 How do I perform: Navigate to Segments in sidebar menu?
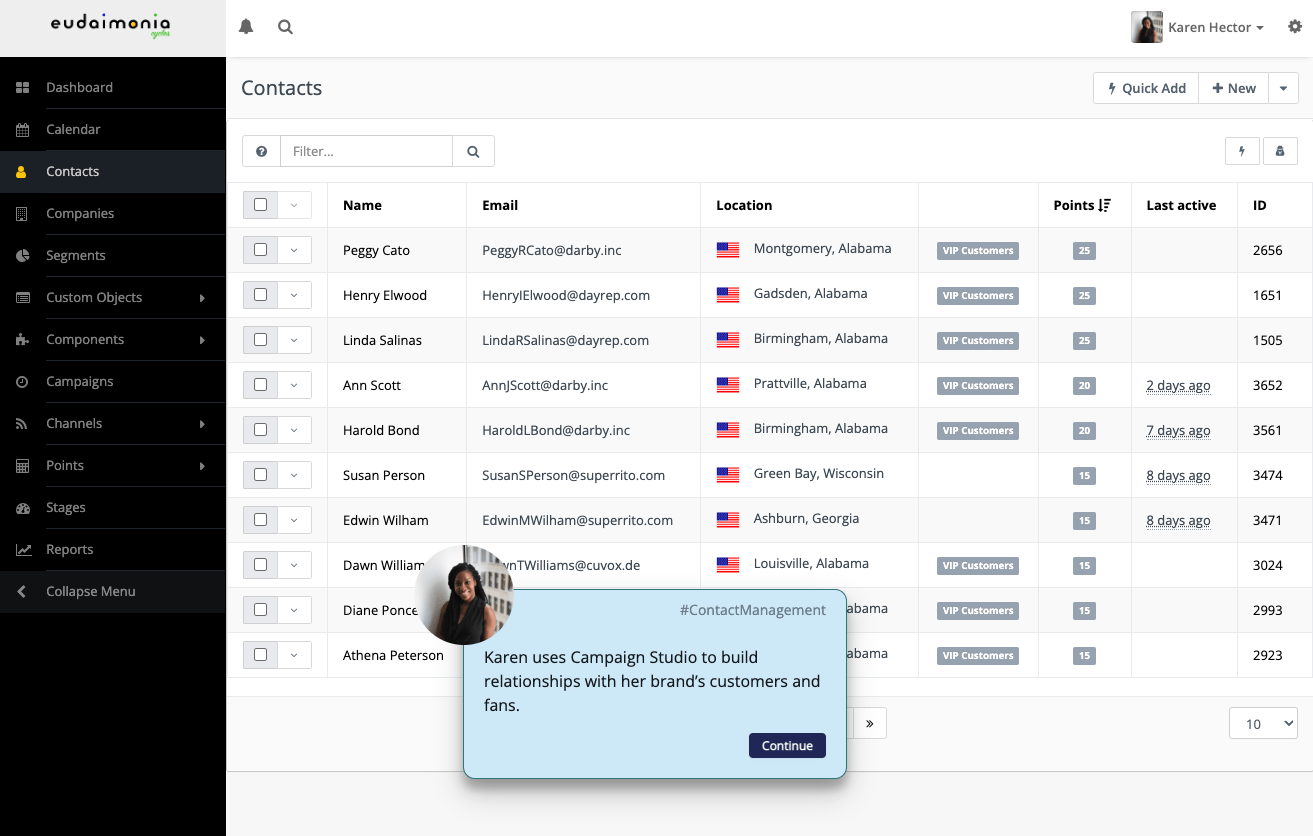[76, 255]
